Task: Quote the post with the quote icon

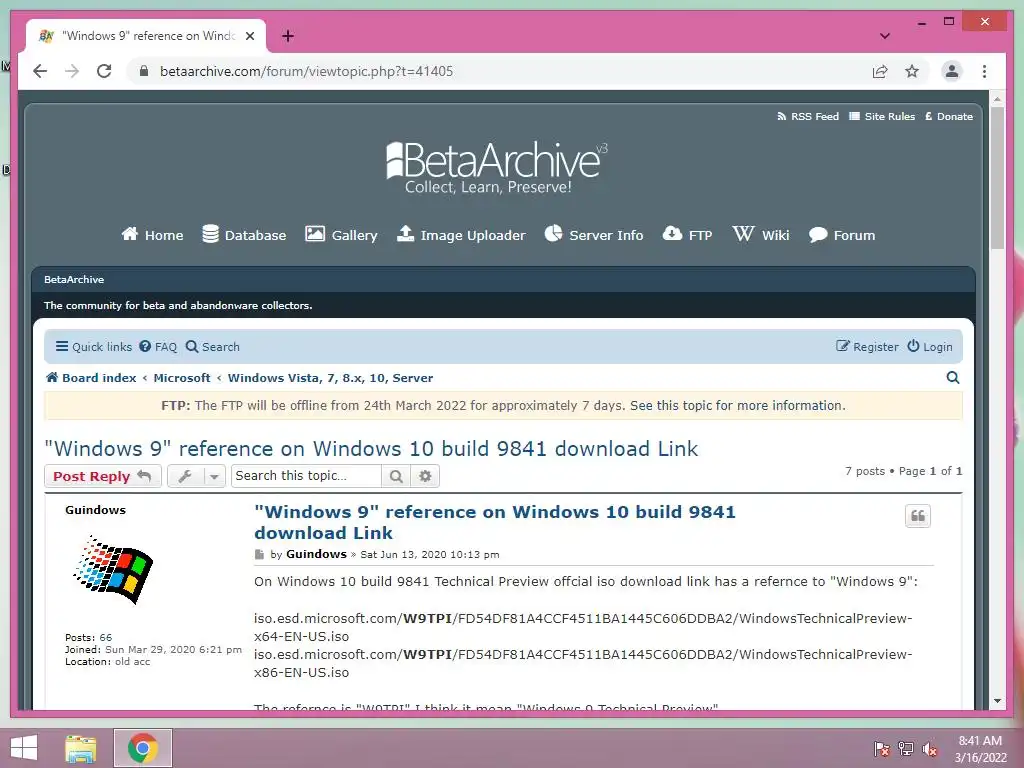Action: [918, 516]
